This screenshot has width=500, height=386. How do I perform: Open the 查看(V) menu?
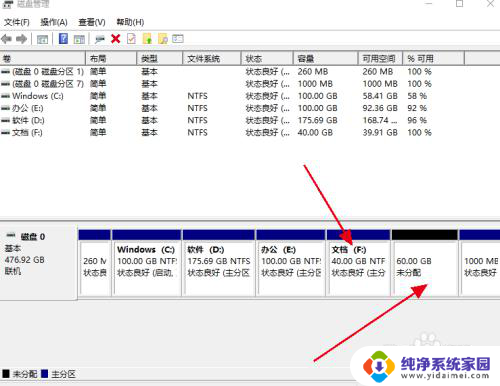[x=92, y=22]
